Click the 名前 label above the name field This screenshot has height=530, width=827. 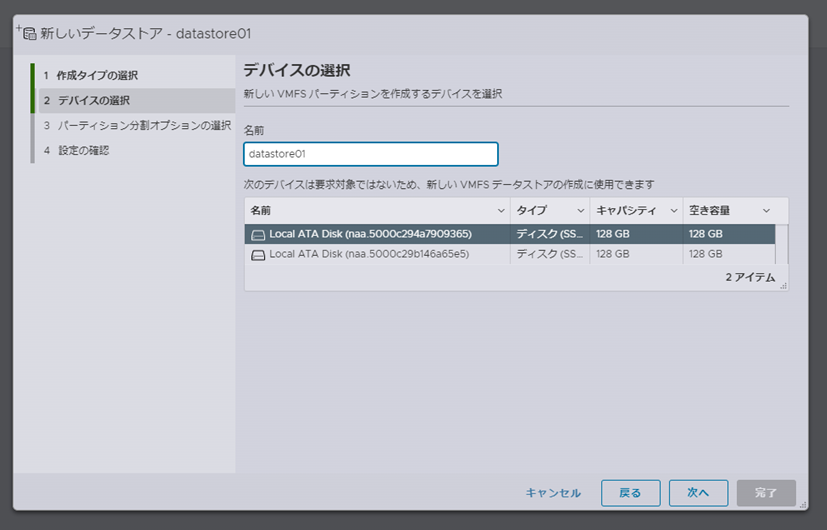click(254, 130)
